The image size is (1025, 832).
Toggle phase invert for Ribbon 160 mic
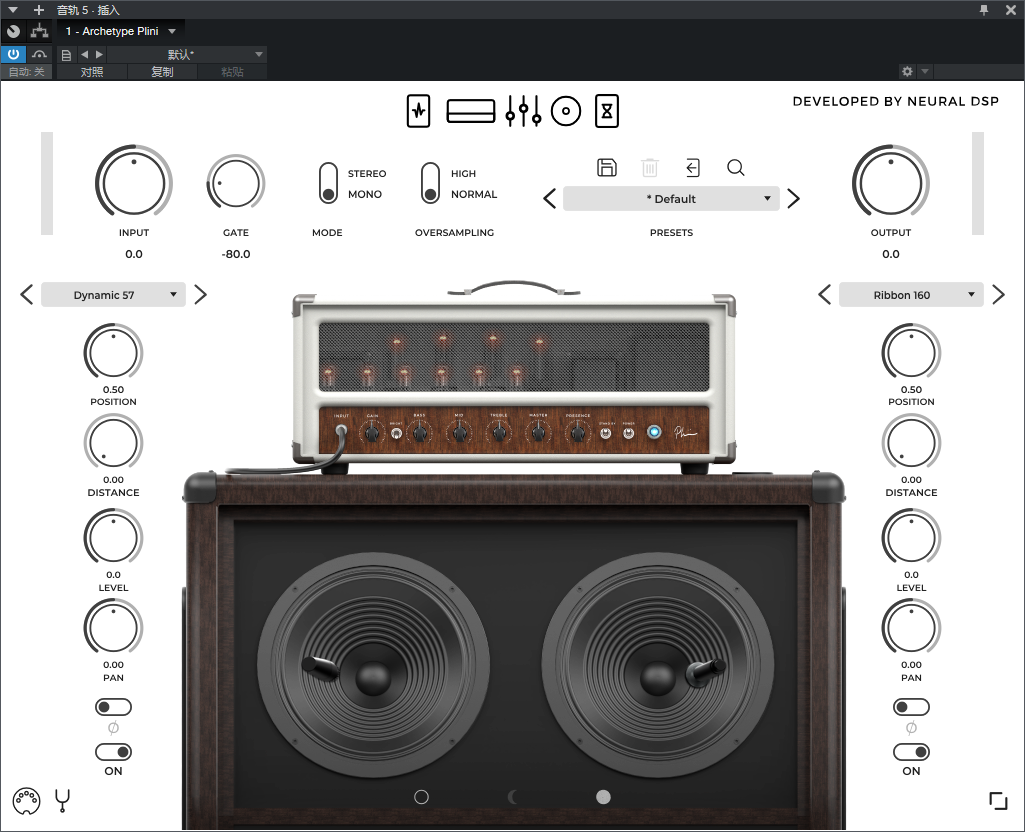tap(911, 707)
